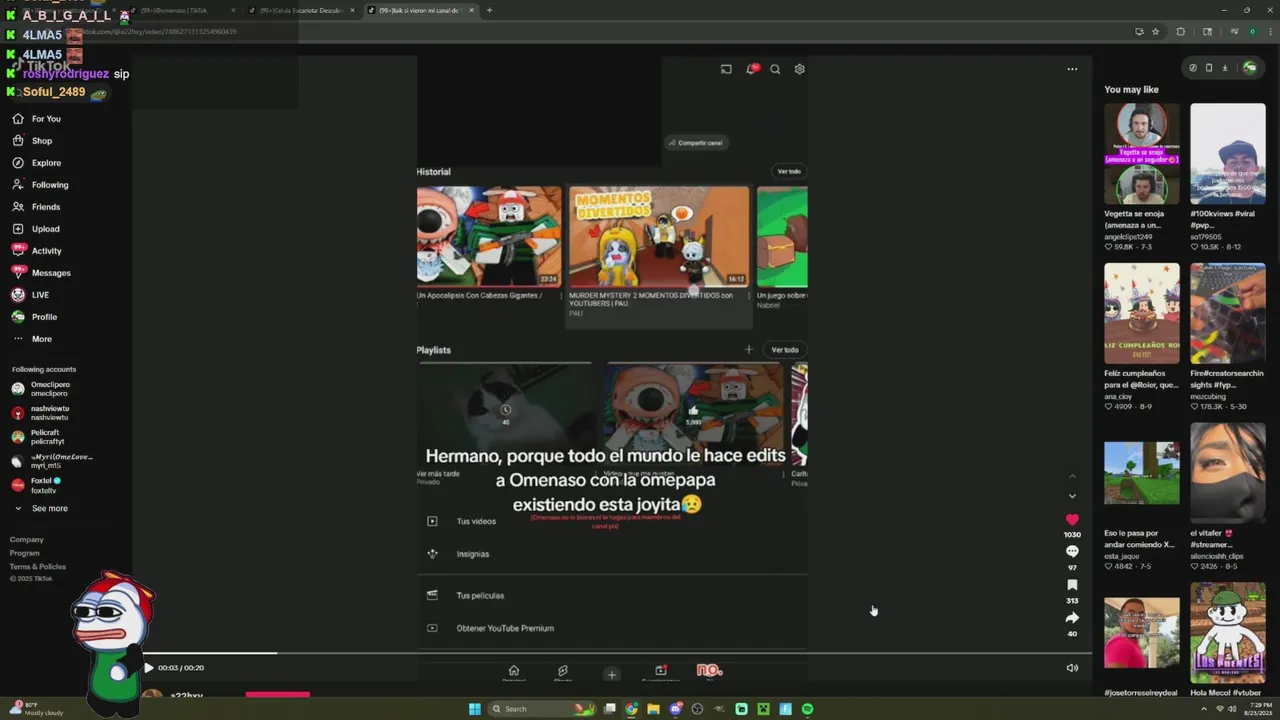
Task: Open Omeclipero following account
Action: point(41,389)
